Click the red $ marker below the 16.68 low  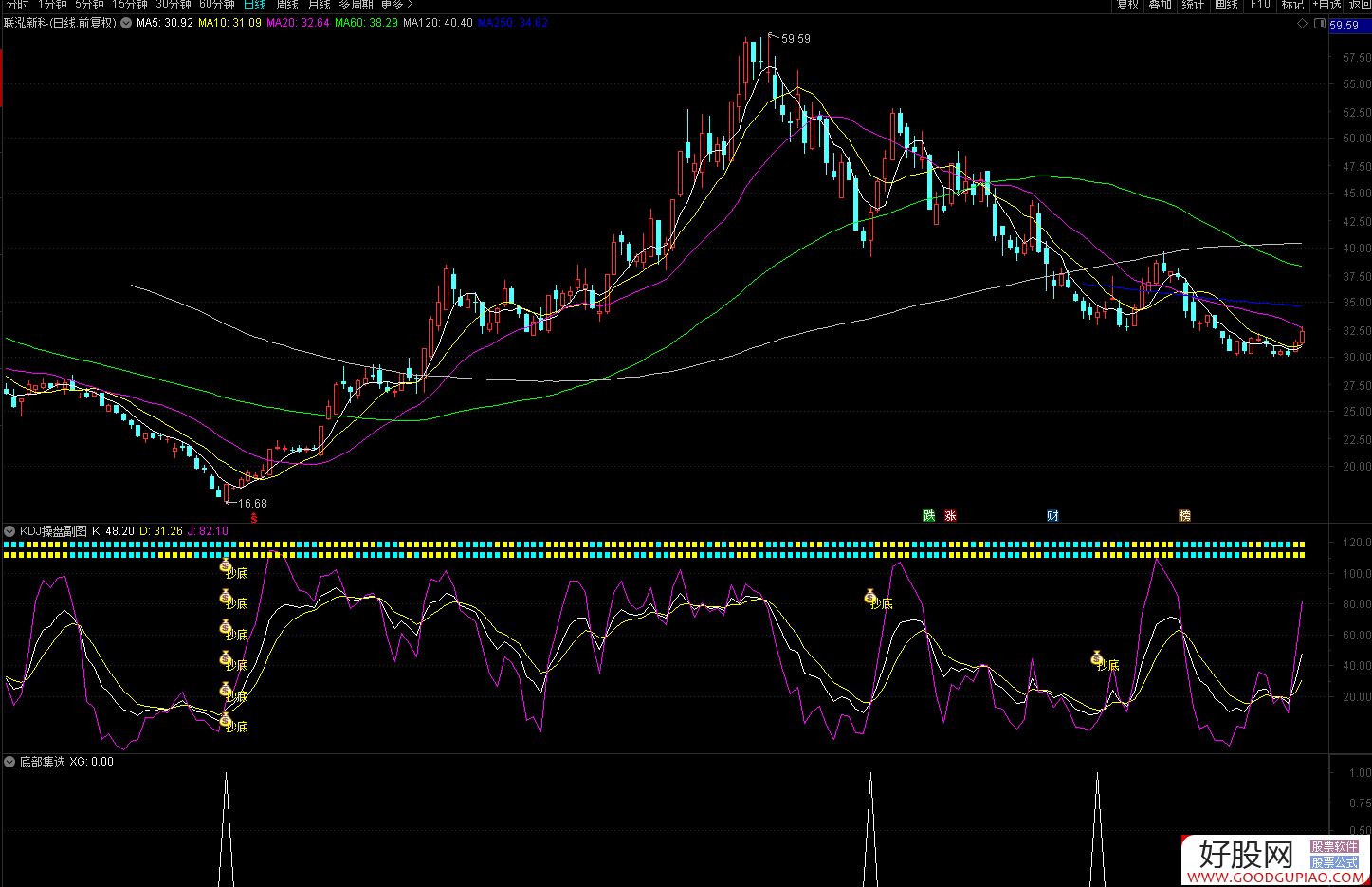pyautogui.click(x=253, y=518)
